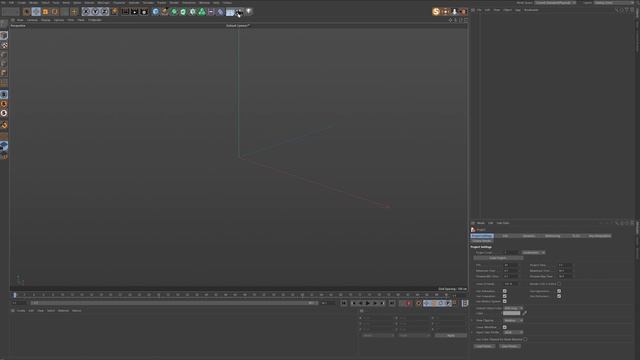Click Apply in Coordinates manager
The height and width of the screenshot is (360, 640).
pos(451,336)
